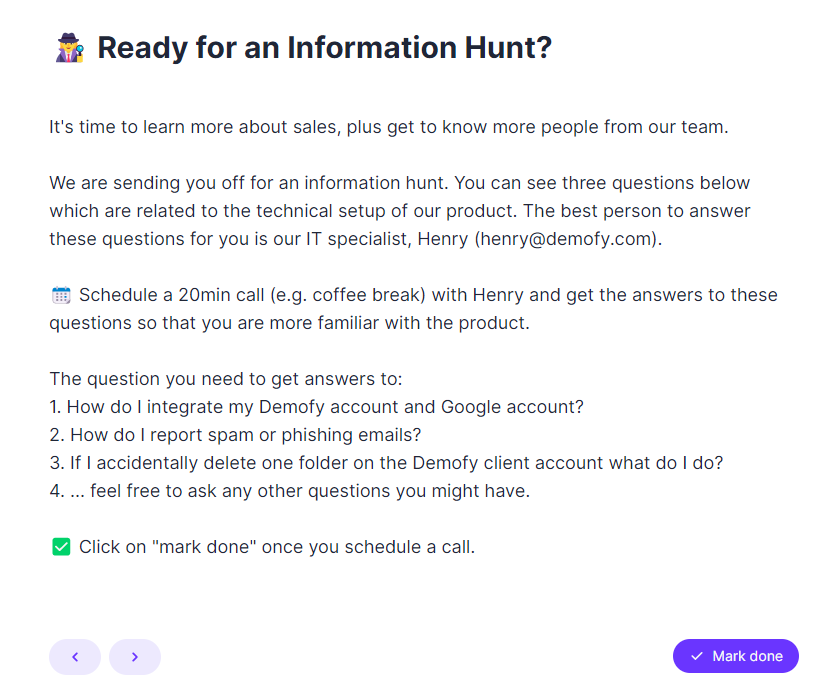This screenshot has height=691, width=835.
Task: Click the Mark done button
Action: click(x=736, y=656)
